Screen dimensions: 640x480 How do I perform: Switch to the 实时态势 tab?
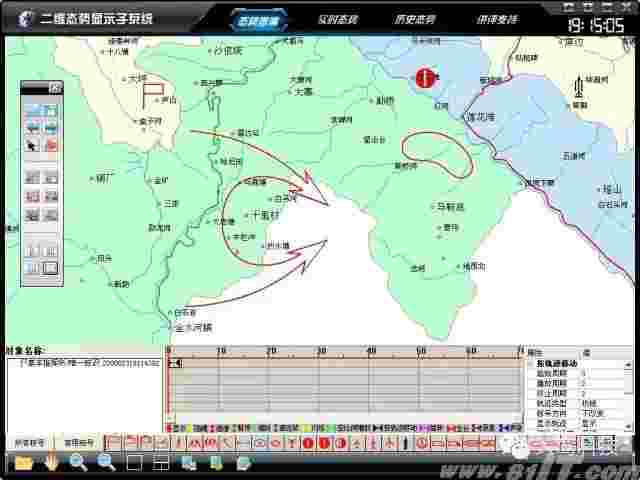pyautogui.click(x=339, y=20)
